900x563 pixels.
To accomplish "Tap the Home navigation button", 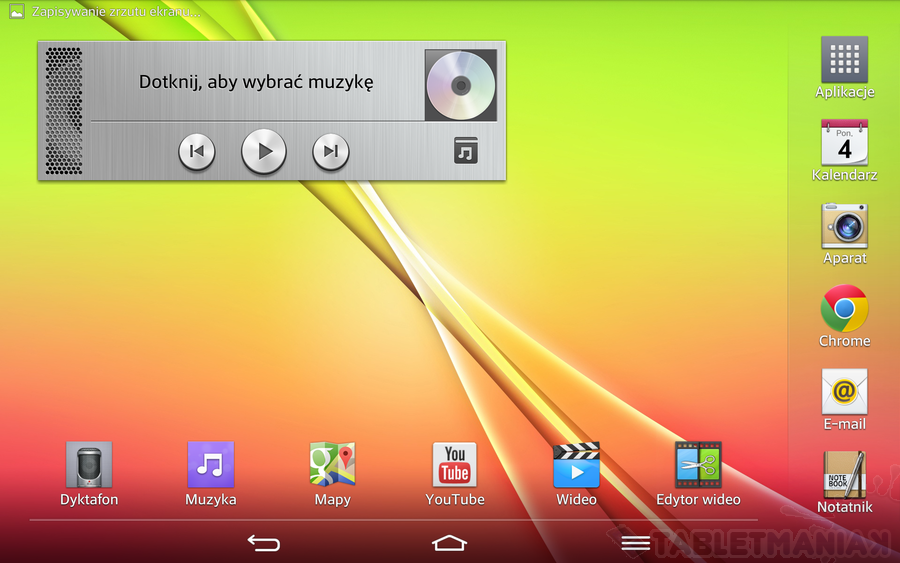I will point(449,542).
